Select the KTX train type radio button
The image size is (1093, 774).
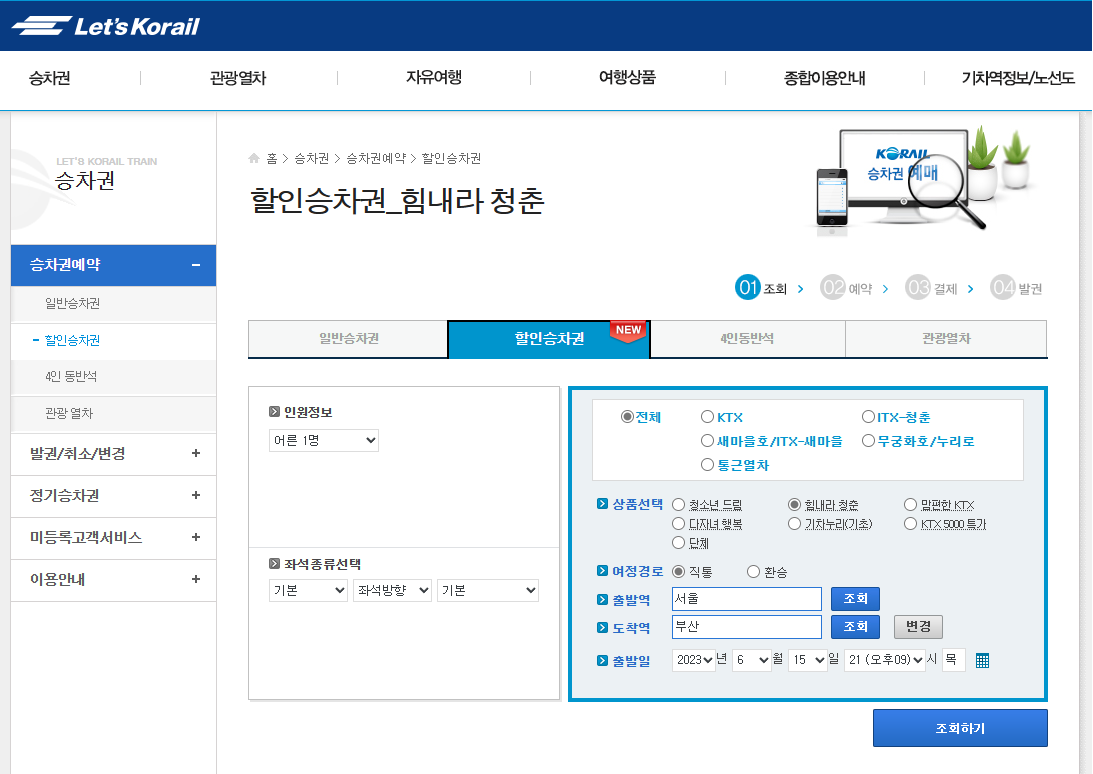708,416
